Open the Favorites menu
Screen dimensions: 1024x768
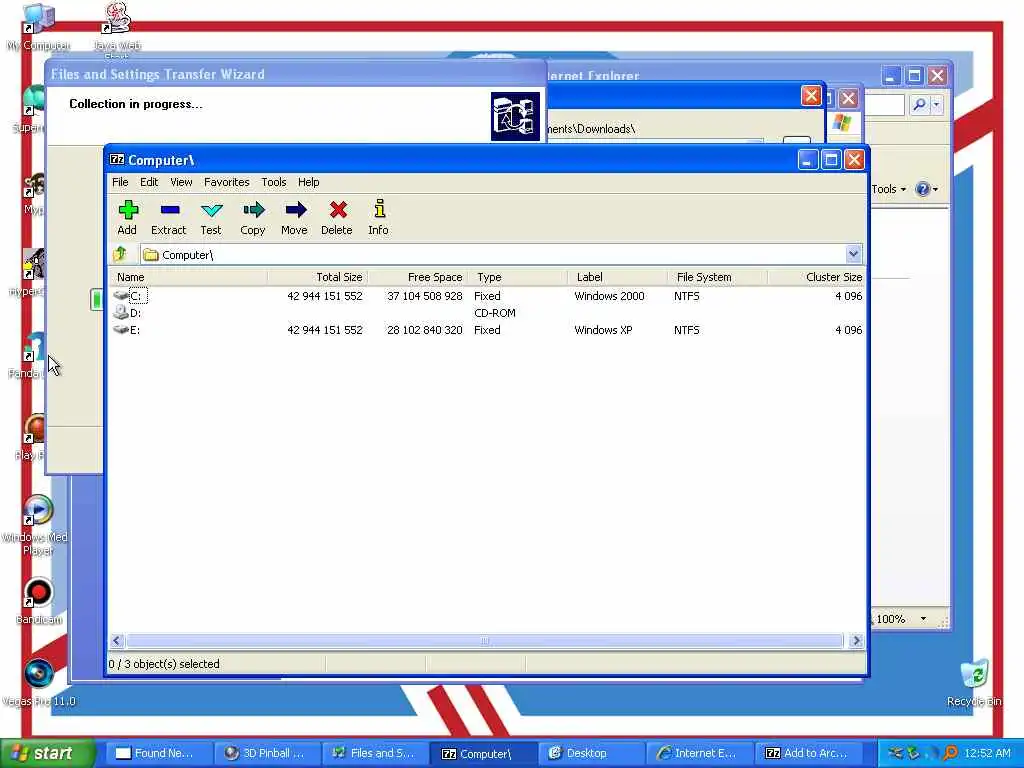(x=227, y=182)
